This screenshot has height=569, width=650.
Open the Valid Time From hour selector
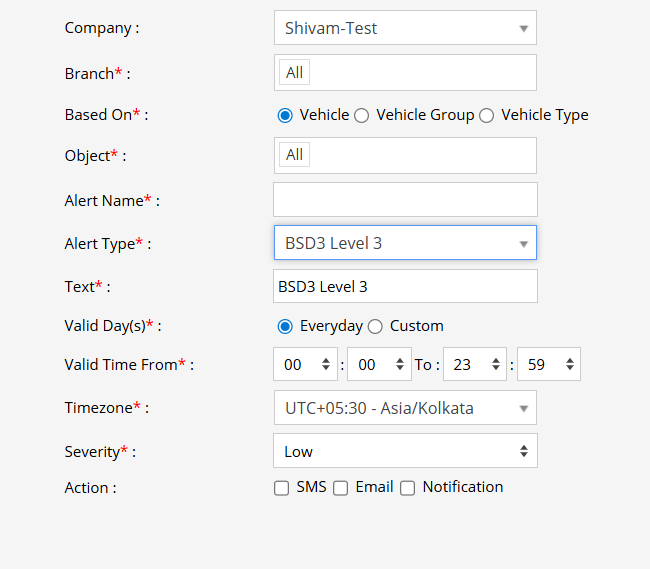(x=307, y=365)
